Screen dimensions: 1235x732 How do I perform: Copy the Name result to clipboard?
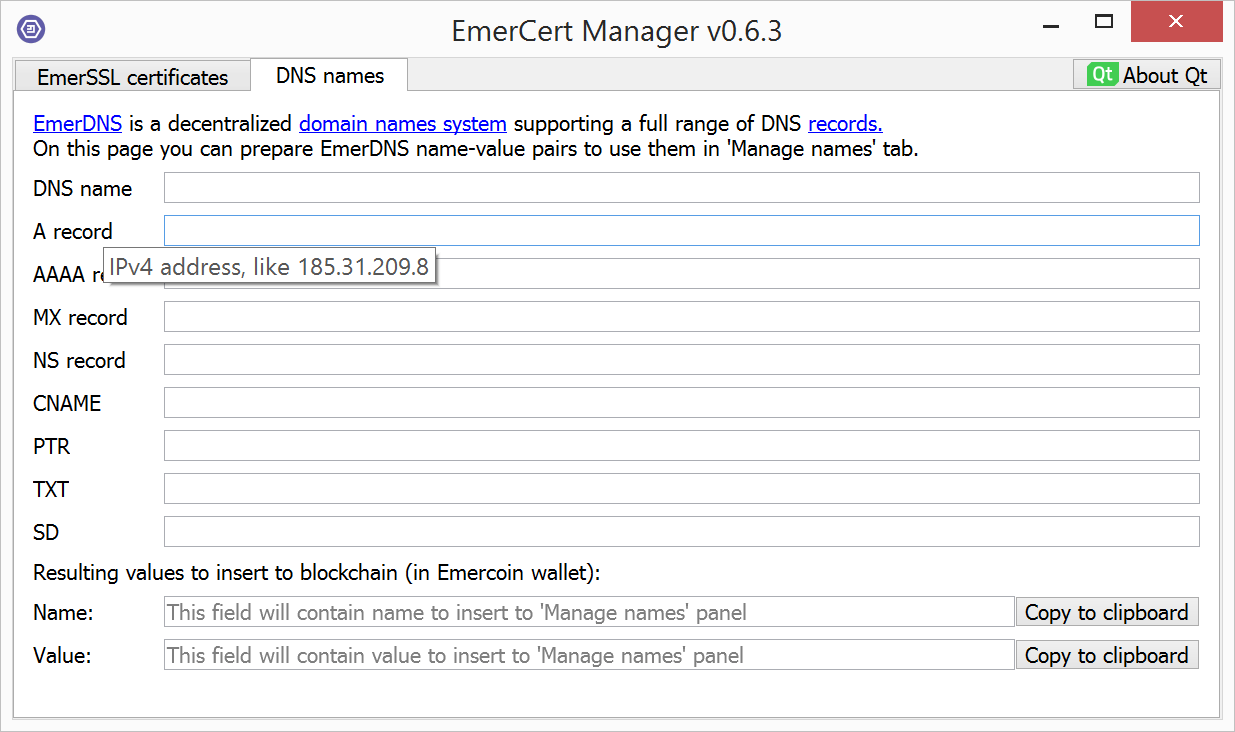pos(1107,612)
